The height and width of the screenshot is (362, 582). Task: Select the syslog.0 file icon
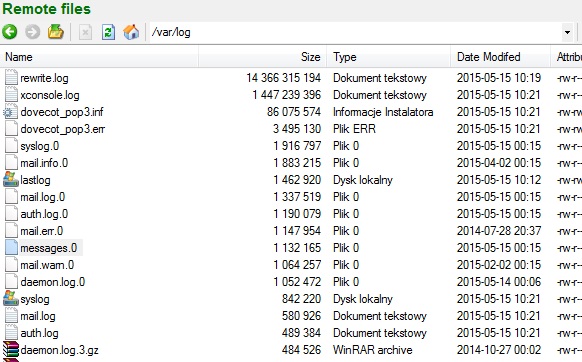point(11,146)
